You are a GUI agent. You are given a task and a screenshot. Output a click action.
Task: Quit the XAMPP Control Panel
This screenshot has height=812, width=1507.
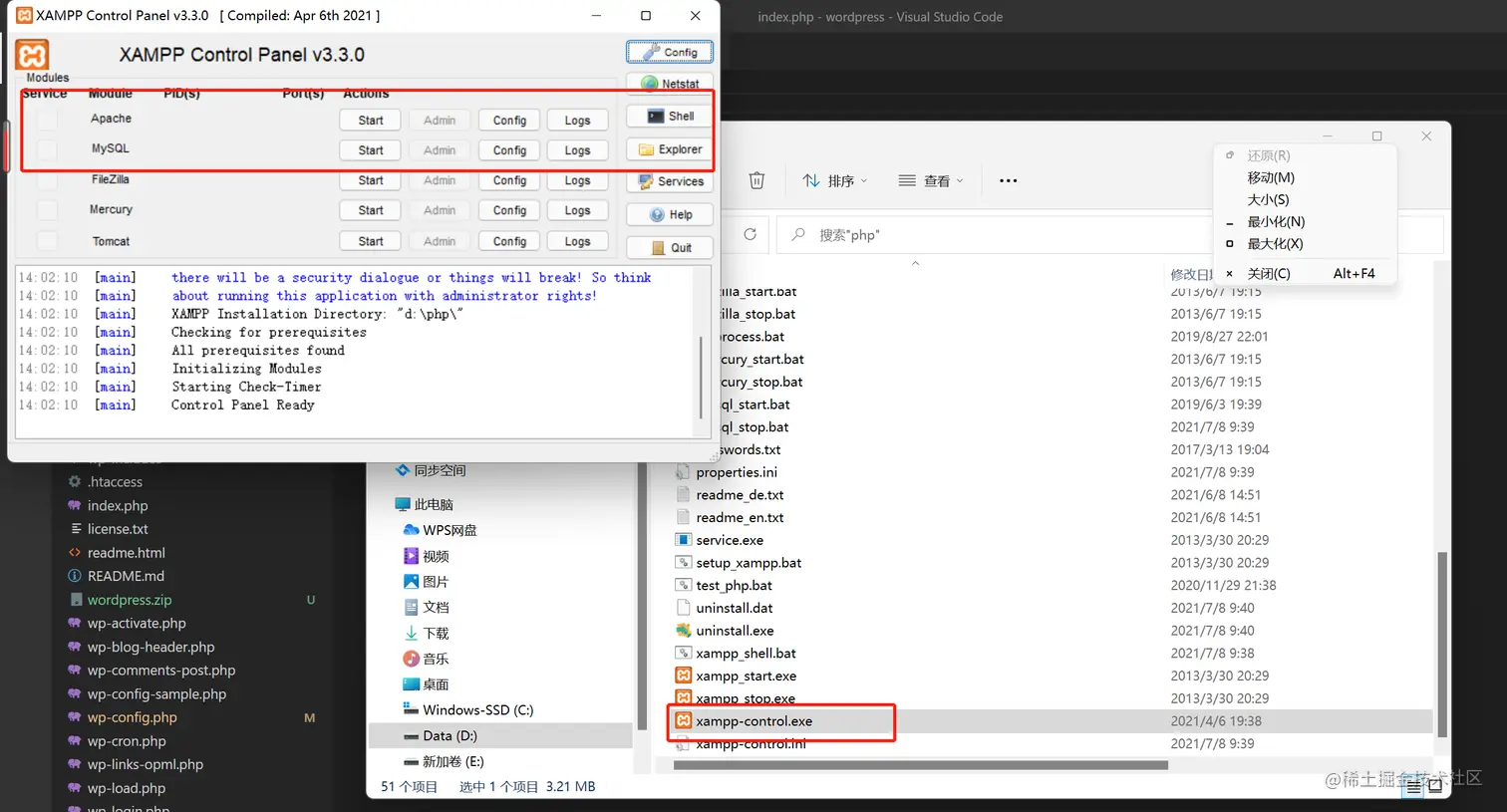click(x=669, y=247)
